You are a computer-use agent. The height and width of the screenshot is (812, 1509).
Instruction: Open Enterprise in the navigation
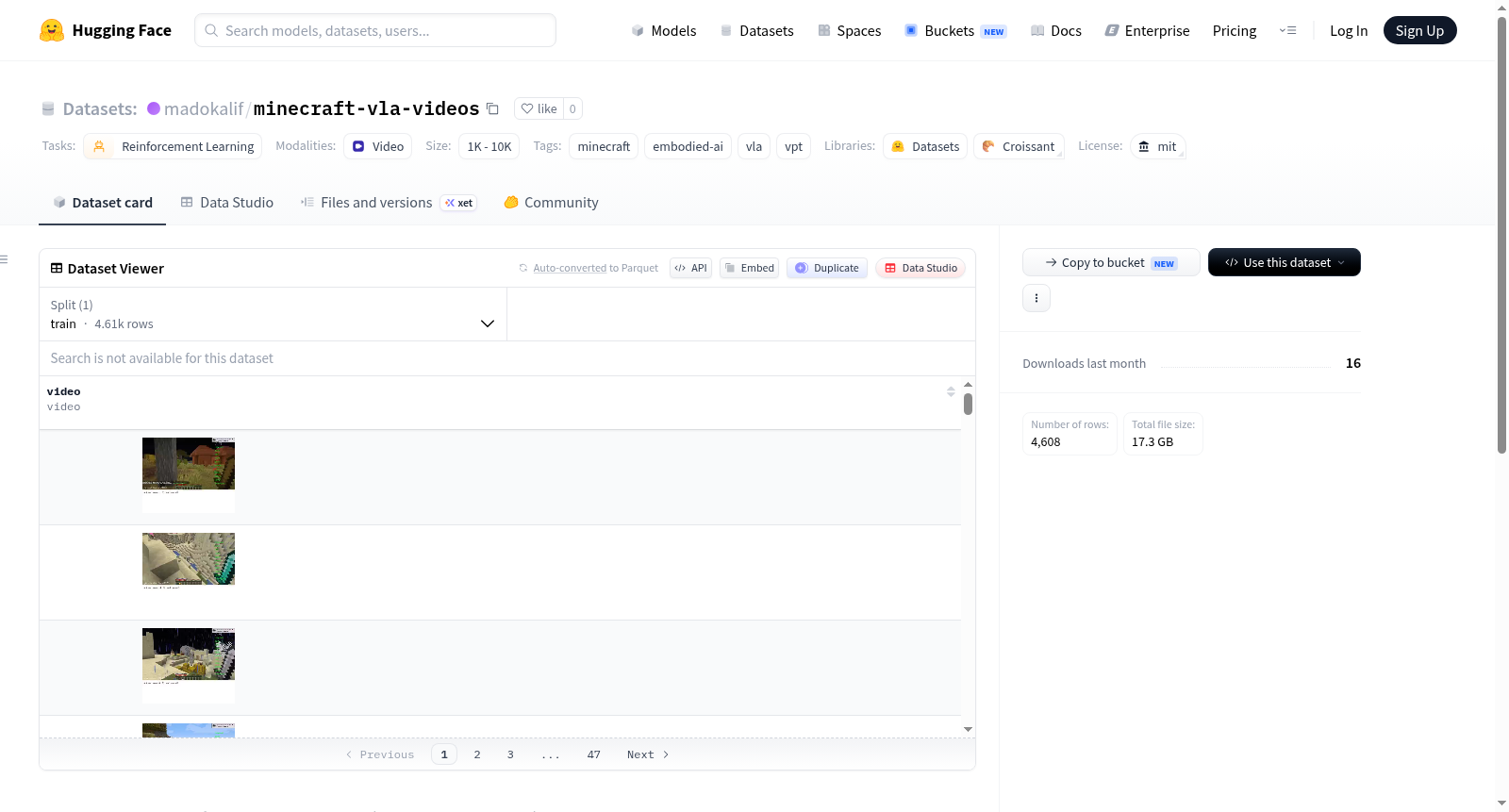coord(1147,30)
